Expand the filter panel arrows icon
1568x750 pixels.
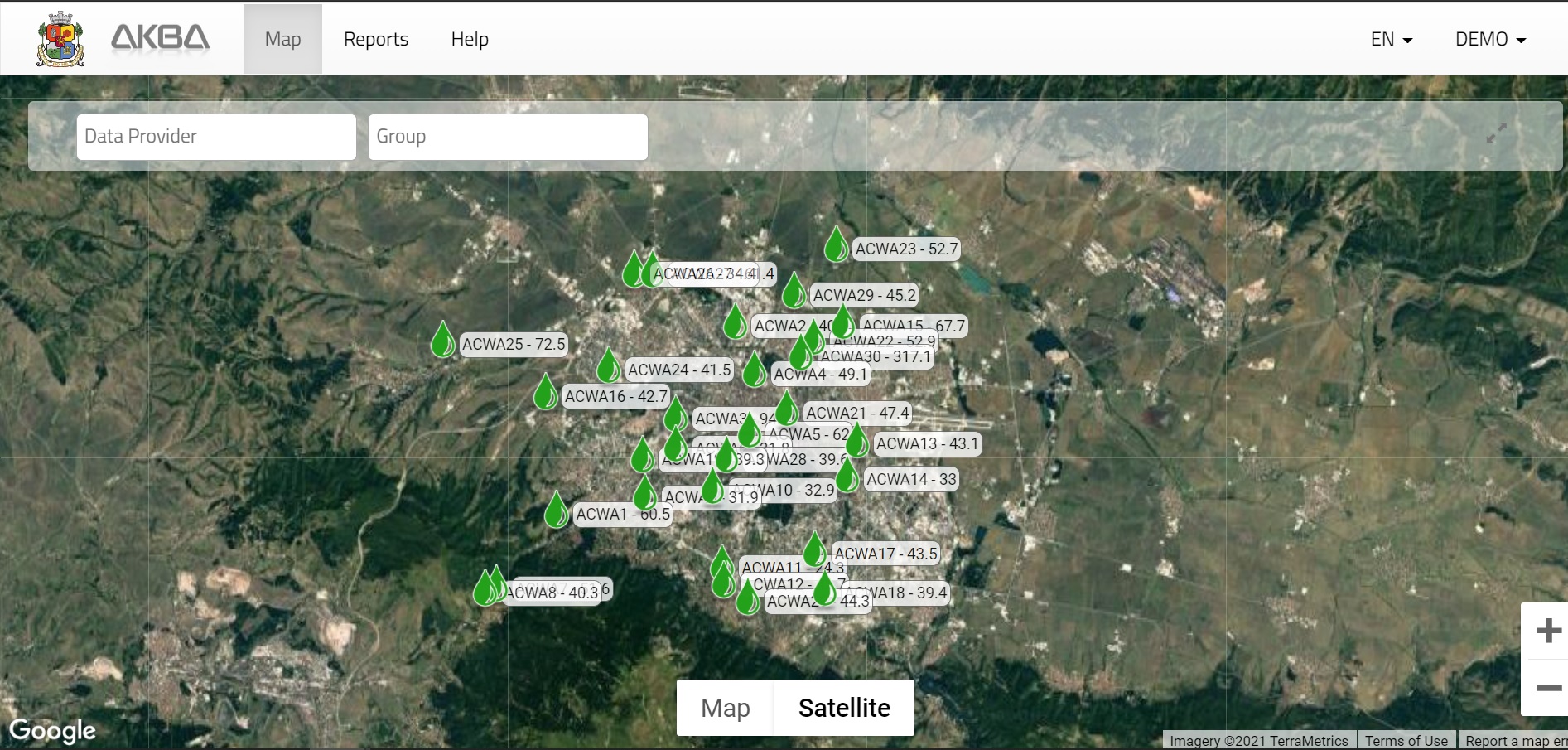click(x=1496, y=133)
